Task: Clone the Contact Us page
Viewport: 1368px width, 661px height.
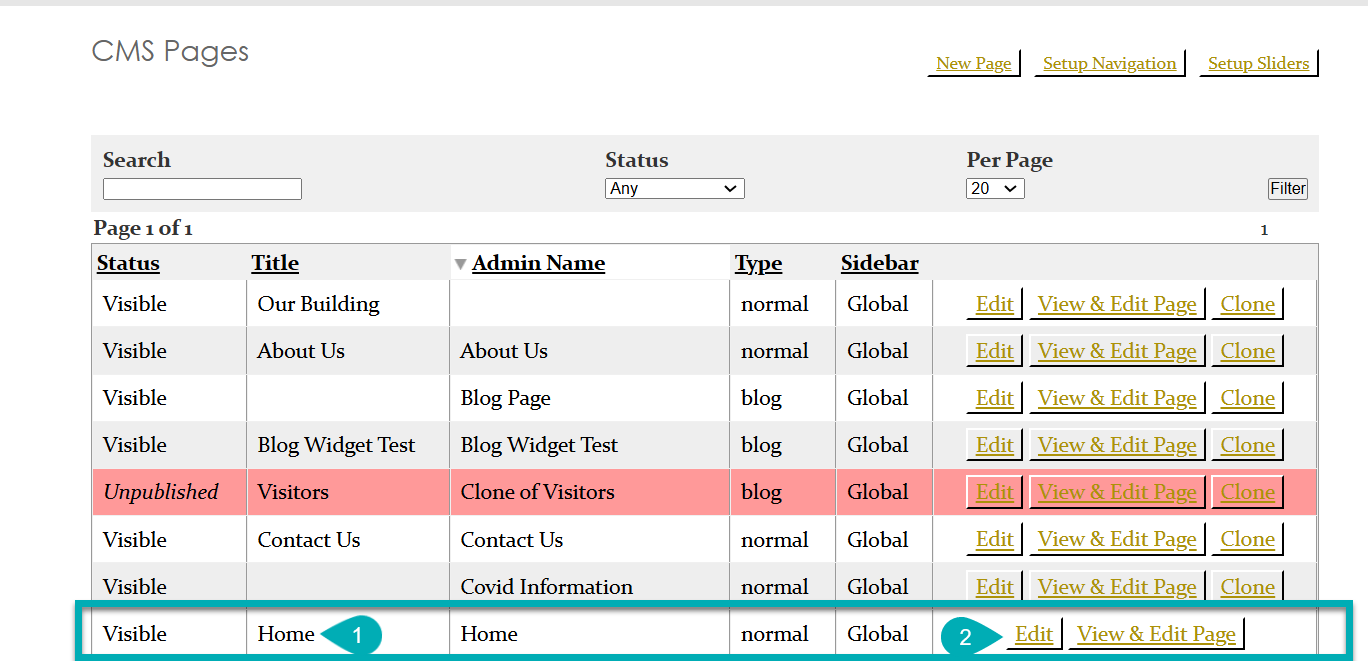Action: [x=1247, y=540]
